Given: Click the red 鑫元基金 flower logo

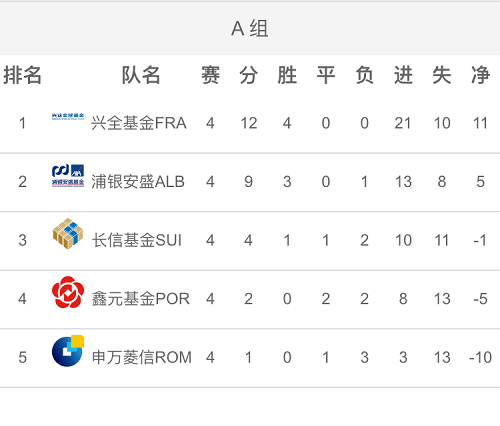Looking at the screenshot, I should click(x=68, y=292).
